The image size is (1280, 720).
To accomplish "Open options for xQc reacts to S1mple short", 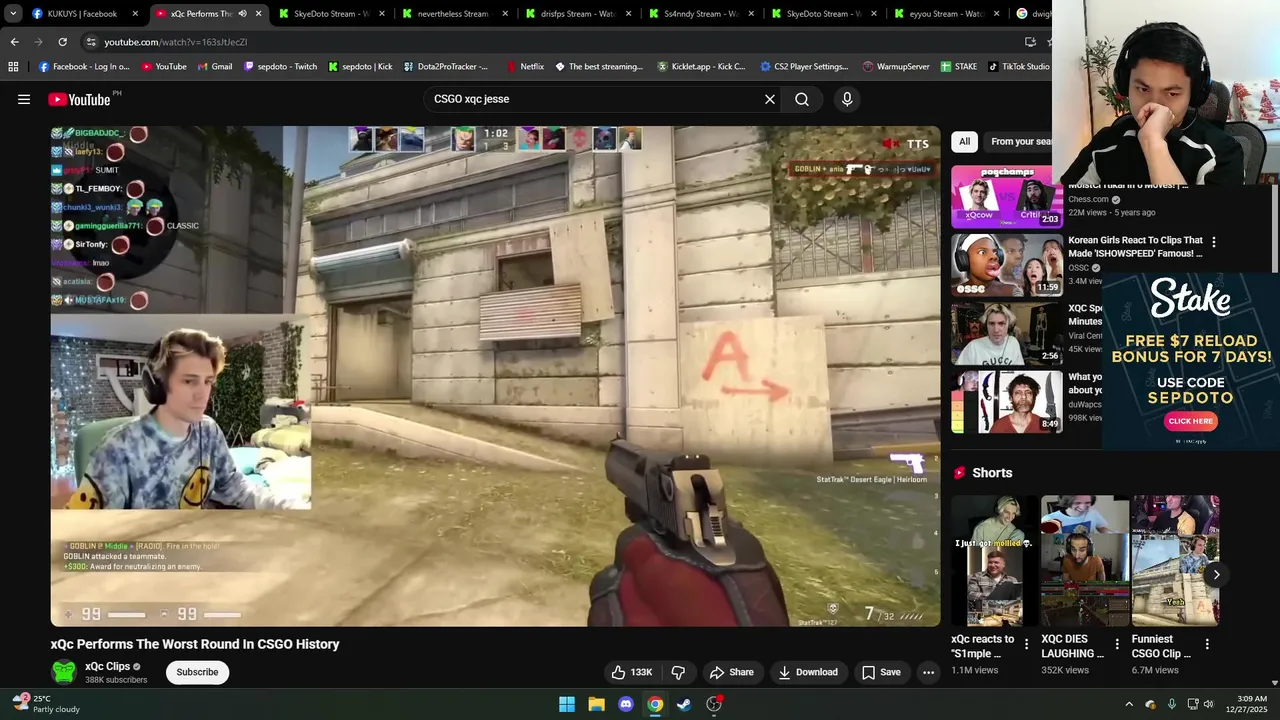I will pyautogui.click(x=1026, y=645).
